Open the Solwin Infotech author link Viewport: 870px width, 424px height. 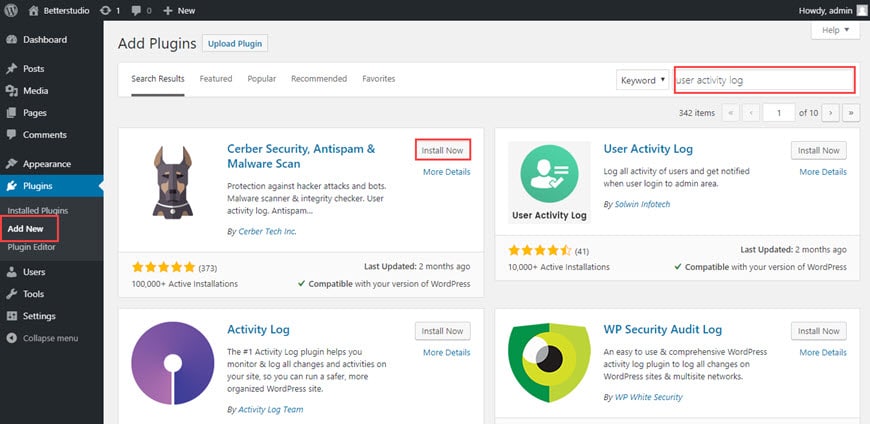[x=643, y=204]
